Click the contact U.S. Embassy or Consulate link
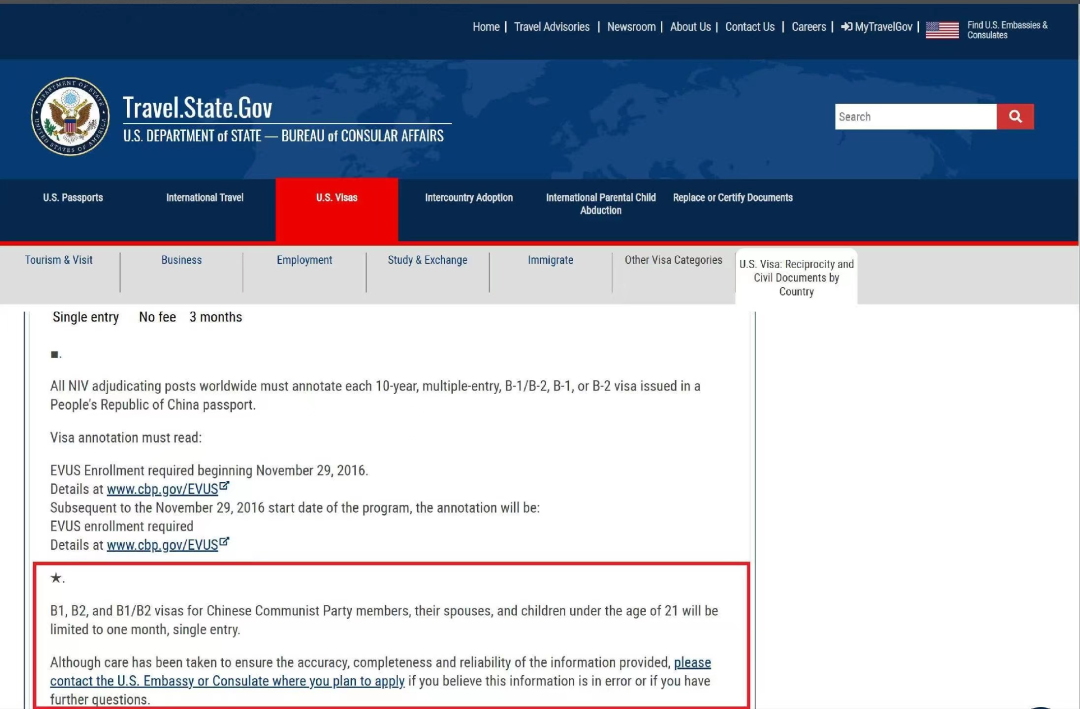 pyautogui.click(x=228, y=681)
